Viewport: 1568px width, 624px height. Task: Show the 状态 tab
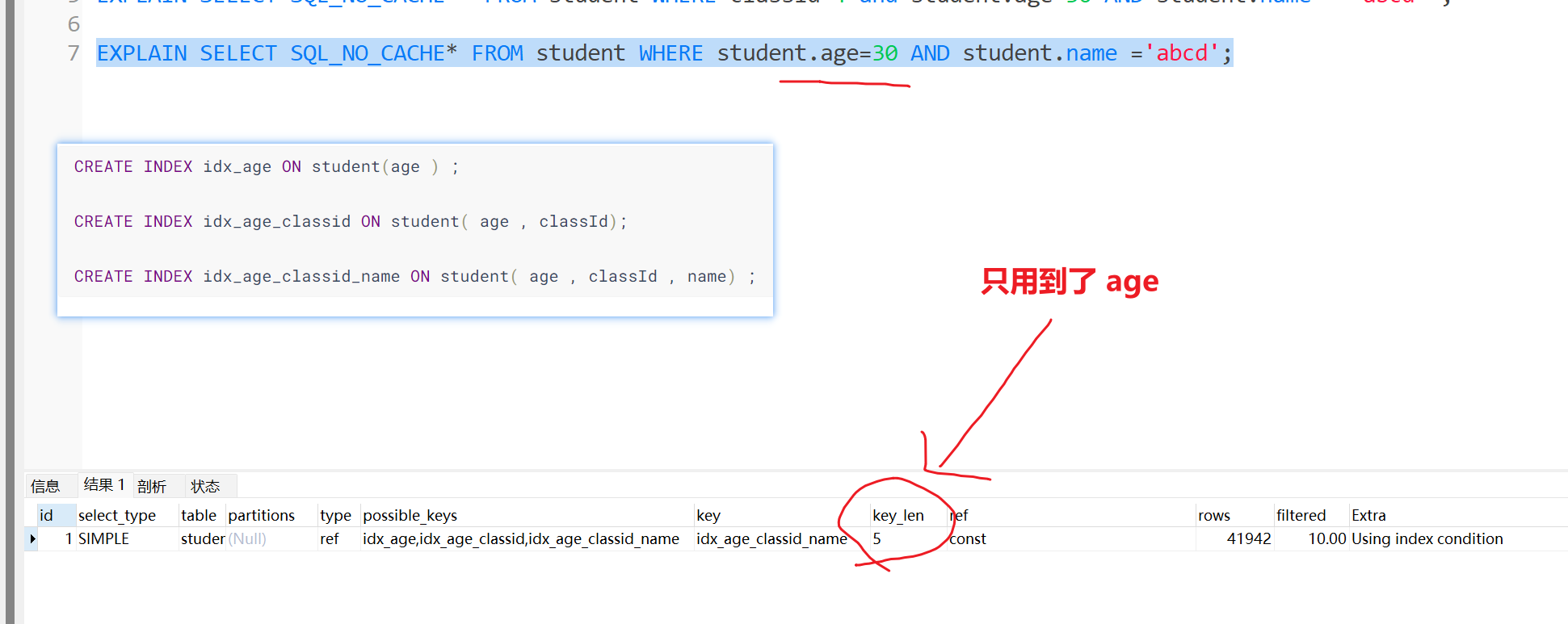pos(205,486)
